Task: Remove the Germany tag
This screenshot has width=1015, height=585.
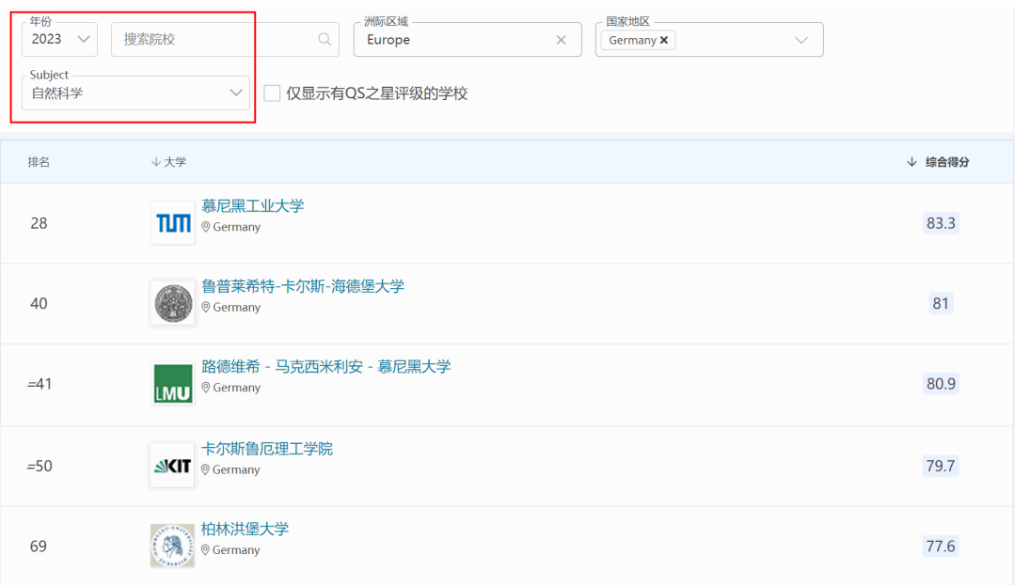Action: [664, 40]
